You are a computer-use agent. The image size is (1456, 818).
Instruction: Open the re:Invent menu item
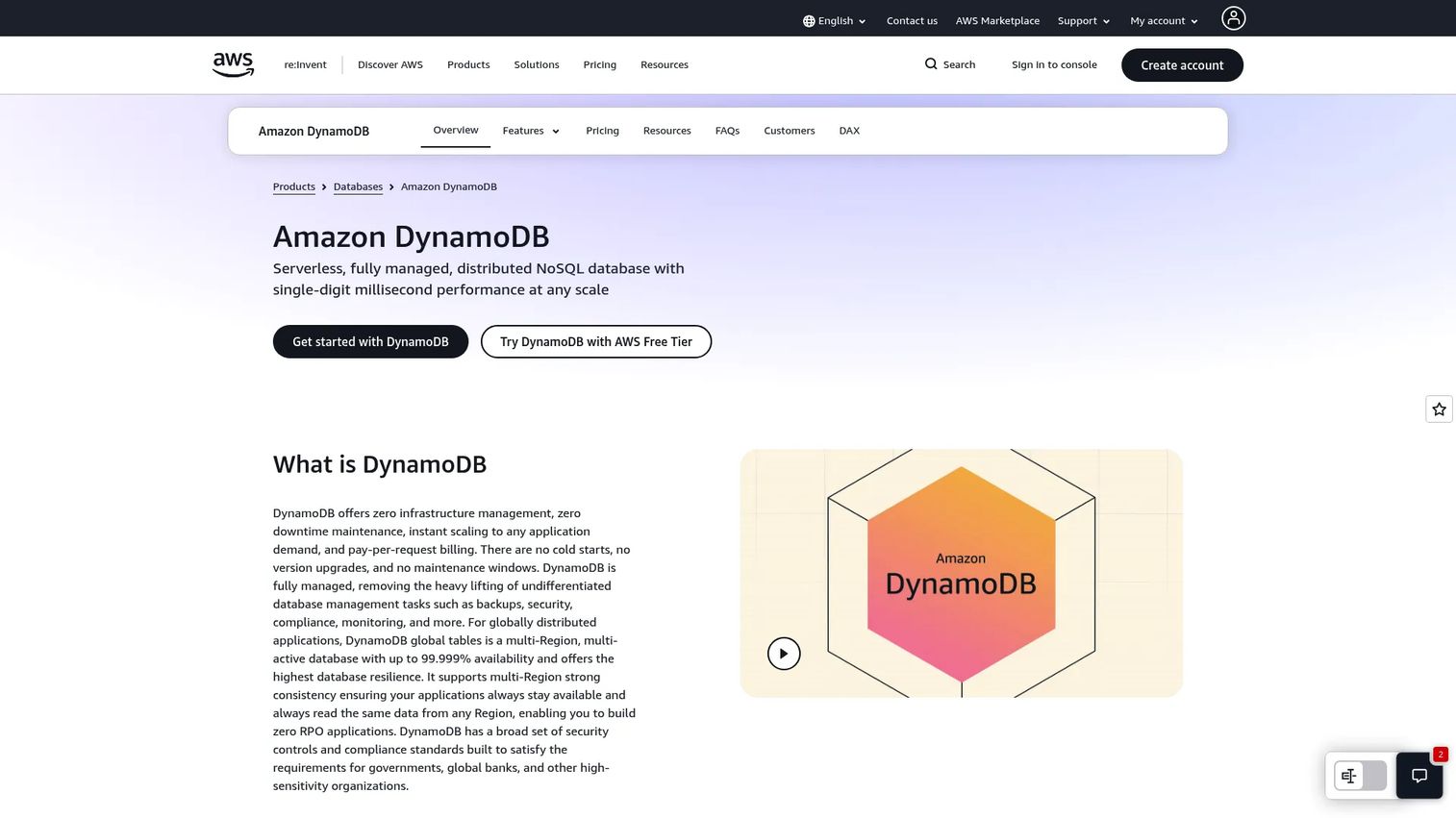(305, 64)
